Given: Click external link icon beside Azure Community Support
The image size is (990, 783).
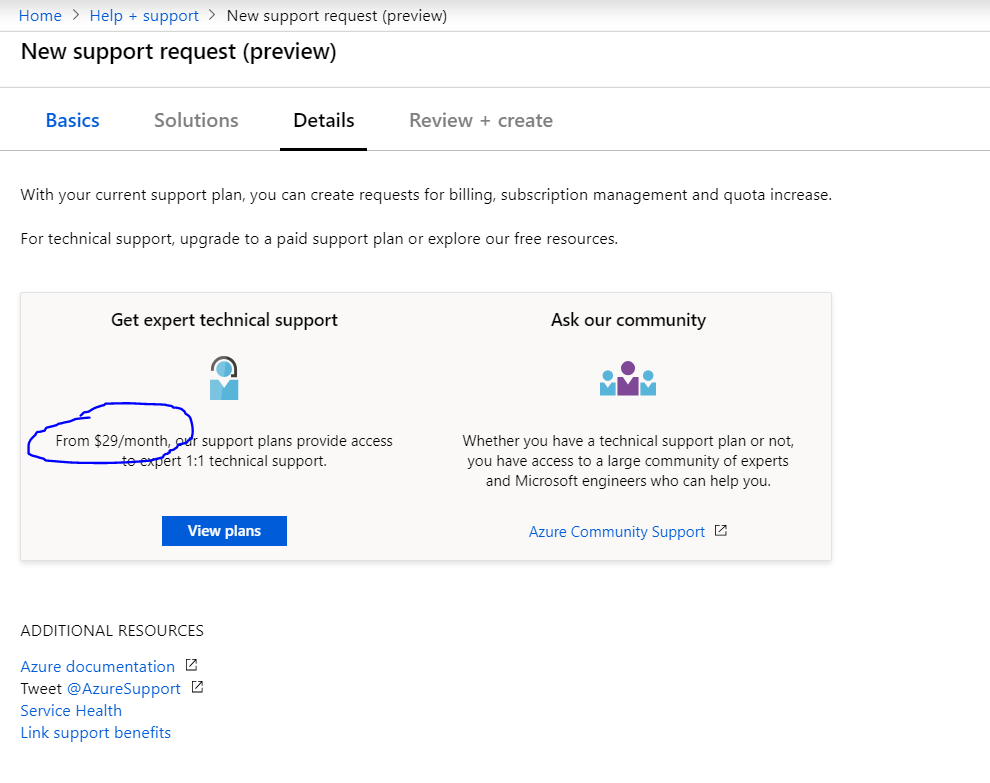Looking at the screenshot, I should click(x=720, y=530).
